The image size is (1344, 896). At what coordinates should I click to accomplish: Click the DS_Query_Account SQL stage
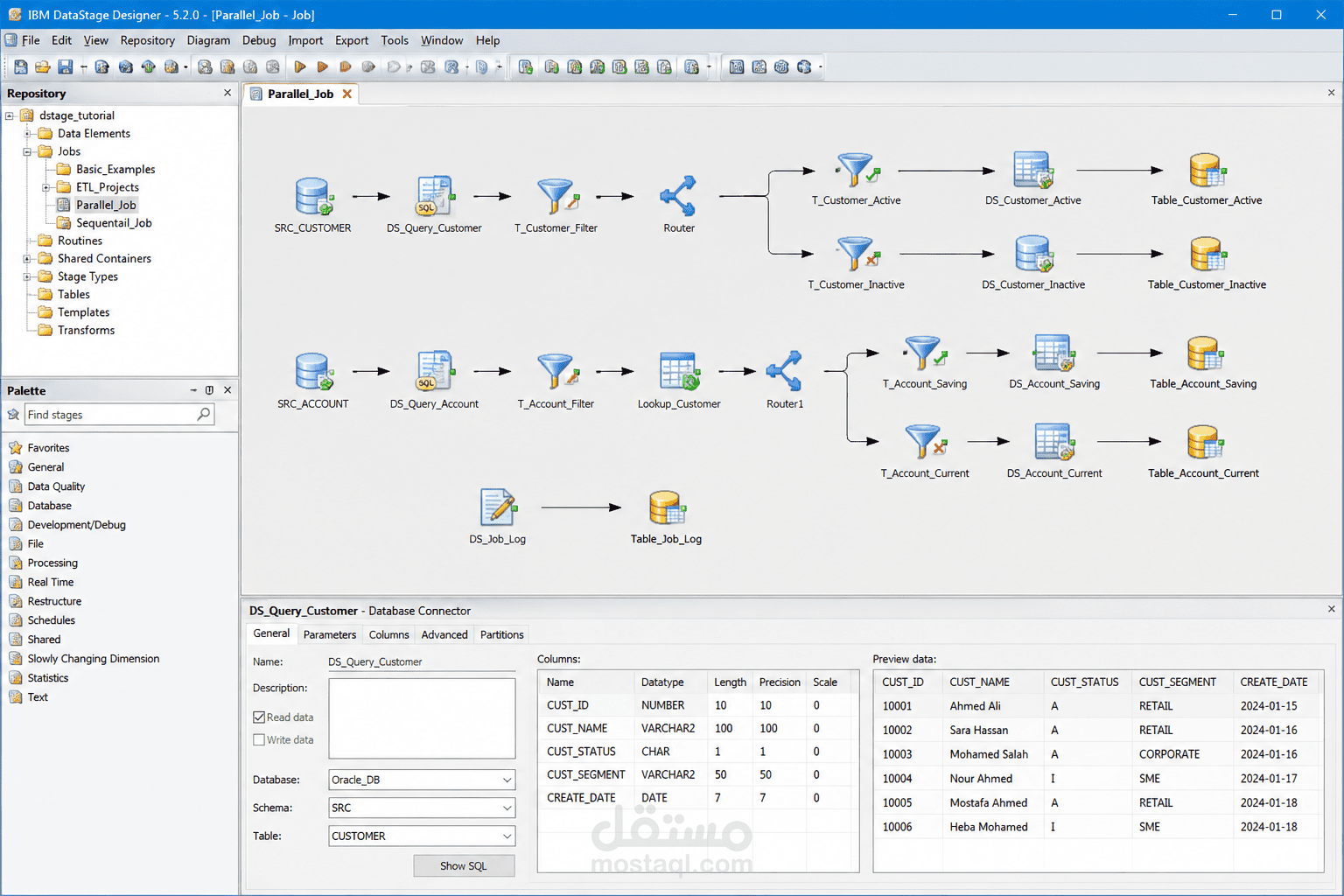[434, 372]
